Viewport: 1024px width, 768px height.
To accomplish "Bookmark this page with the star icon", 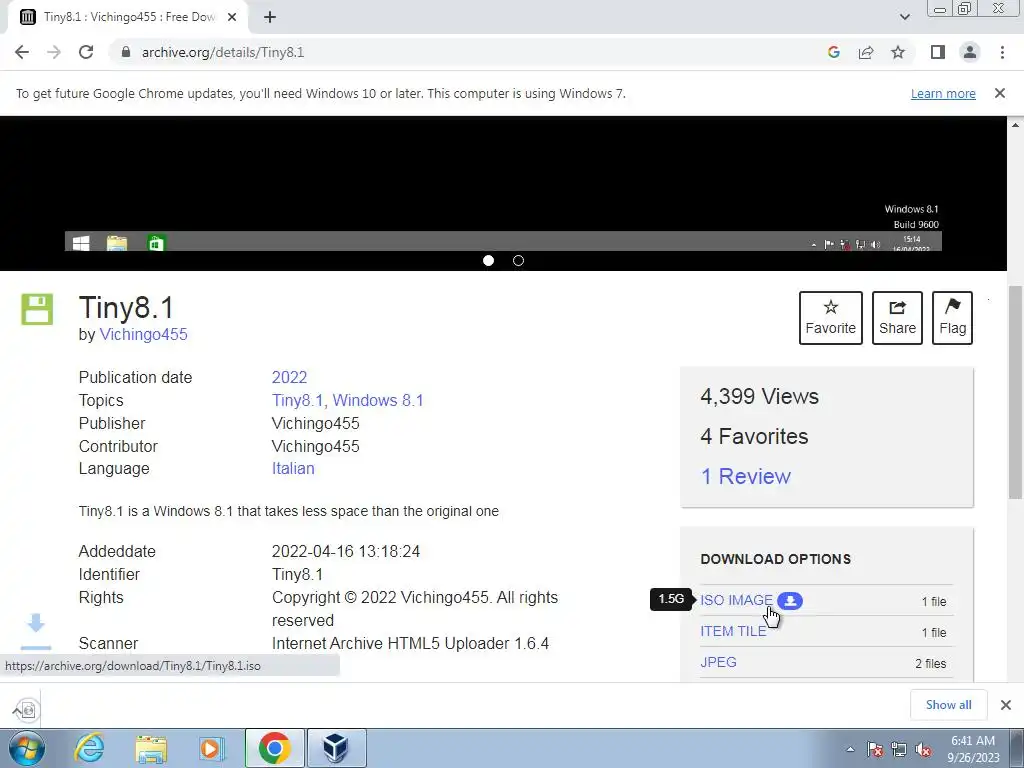I will [x=898, y=52].
